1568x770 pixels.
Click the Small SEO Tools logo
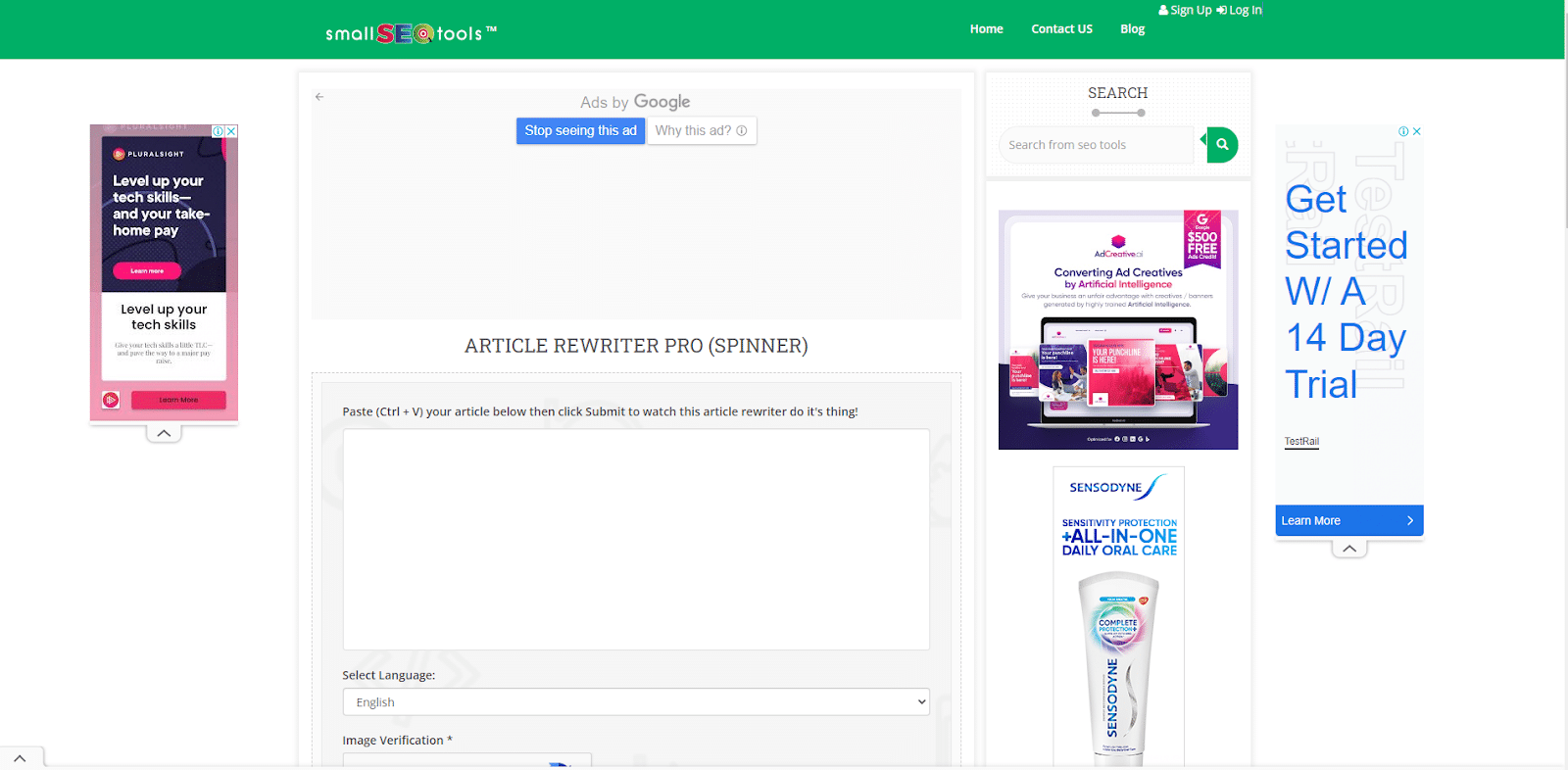411,33
